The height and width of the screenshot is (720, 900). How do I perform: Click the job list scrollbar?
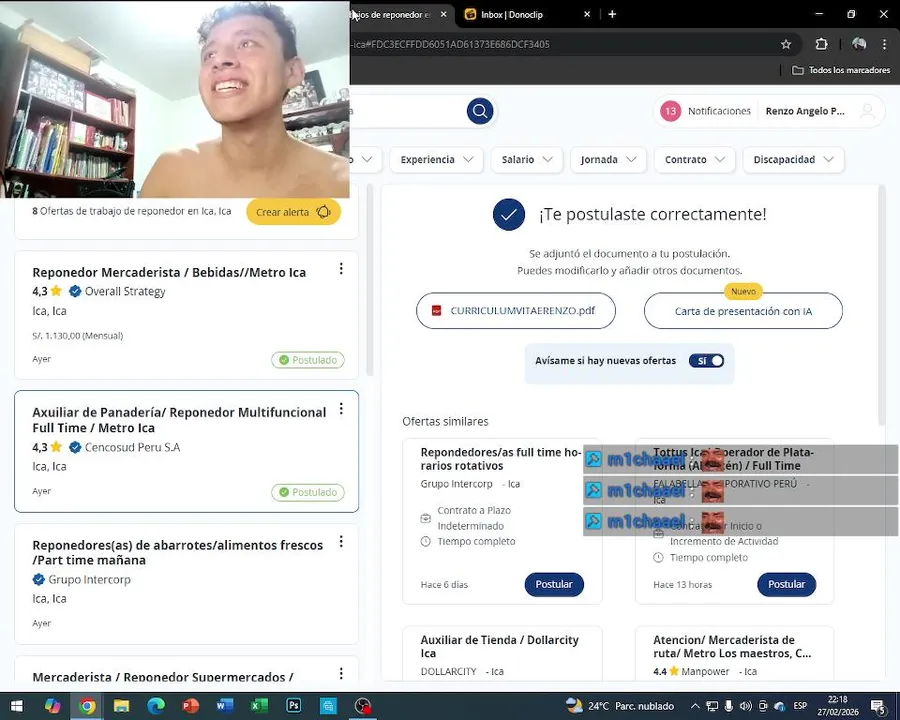click(370, 280)
